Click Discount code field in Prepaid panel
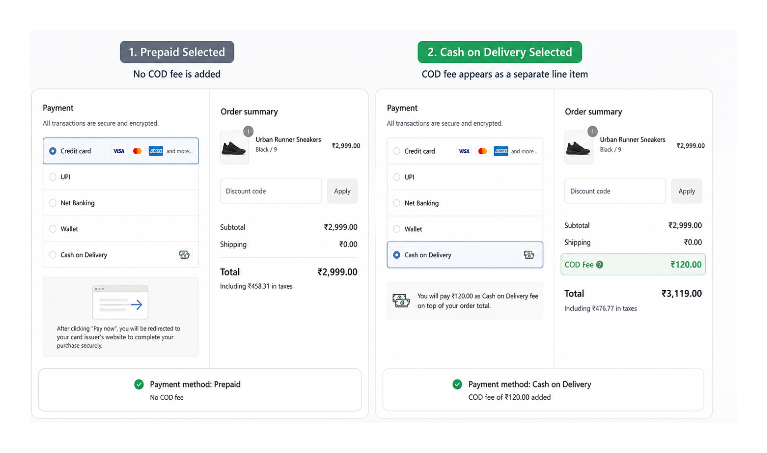 pos(271,191)
